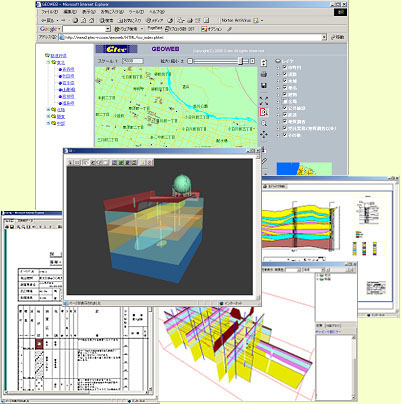Click the 3D viewer vertical scrollbar

(x=257, y=227)
